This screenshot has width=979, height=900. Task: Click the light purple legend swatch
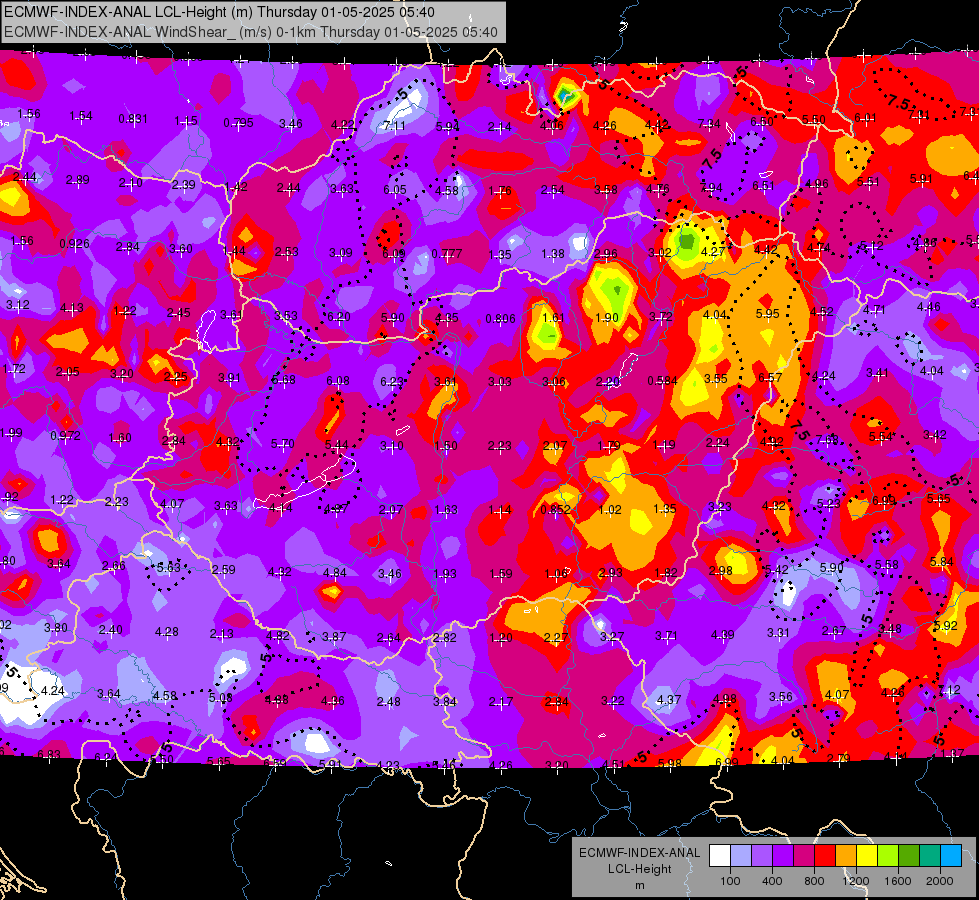pyautogui.click(x=762, y=855)
